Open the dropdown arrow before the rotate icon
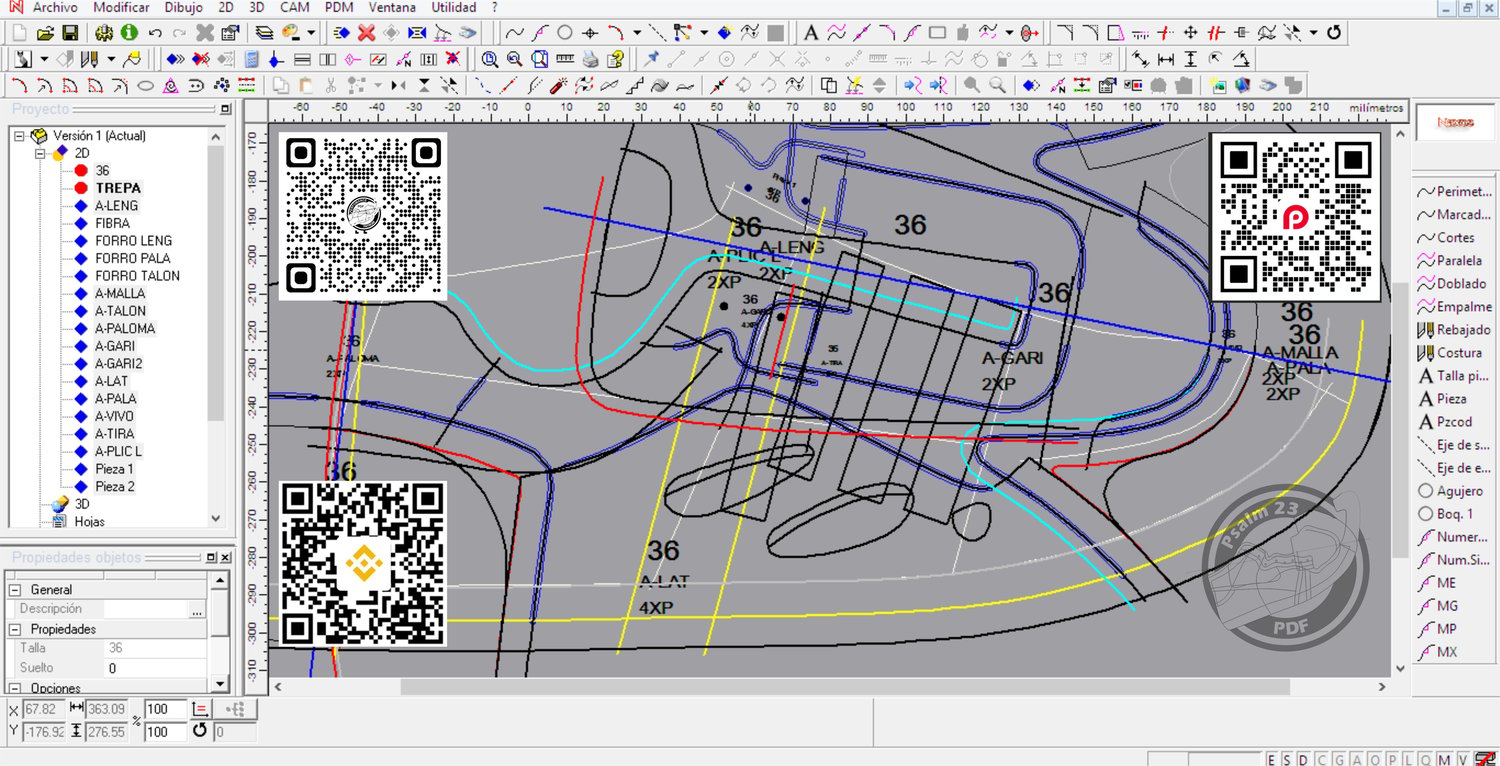1500x766 pixels. [1313, 33]
